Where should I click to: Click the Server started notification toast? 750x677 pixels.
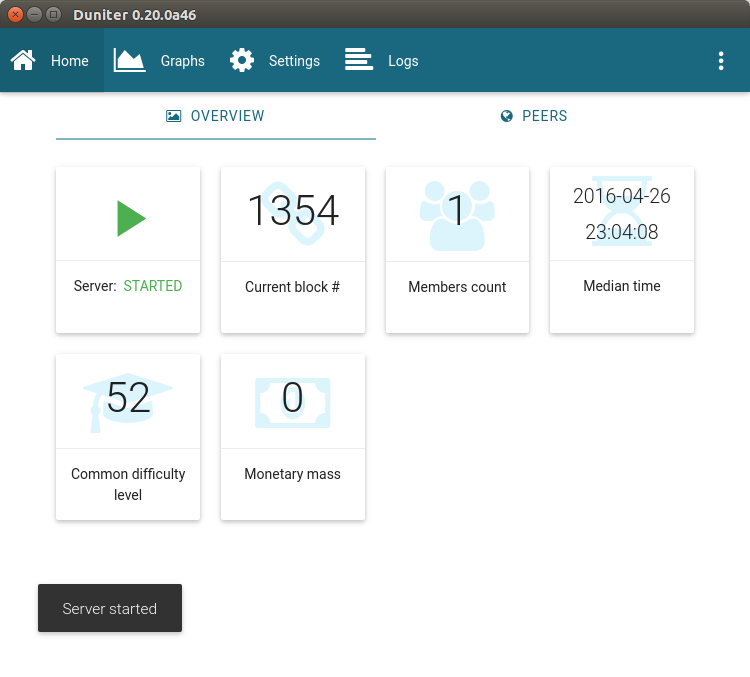point(110,608)
